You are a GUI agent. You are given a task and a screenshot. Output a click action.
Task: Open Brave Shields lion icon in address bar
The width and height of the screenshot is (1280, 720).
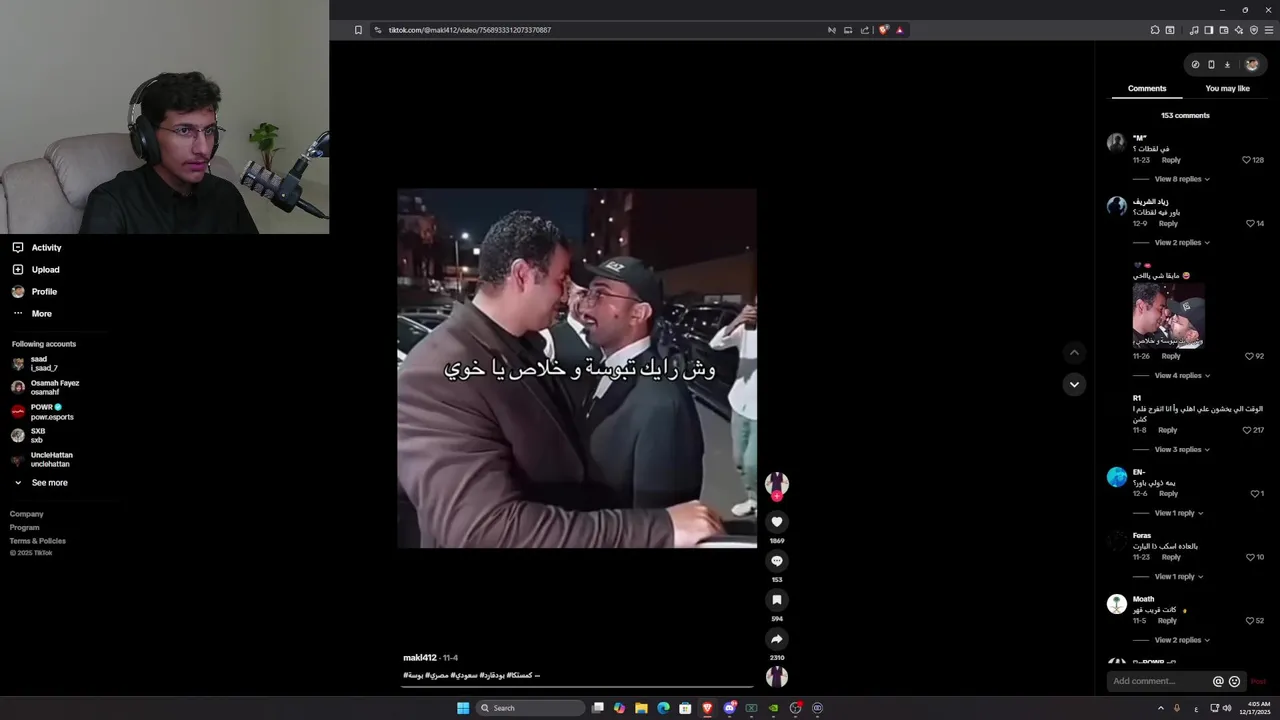883,30
